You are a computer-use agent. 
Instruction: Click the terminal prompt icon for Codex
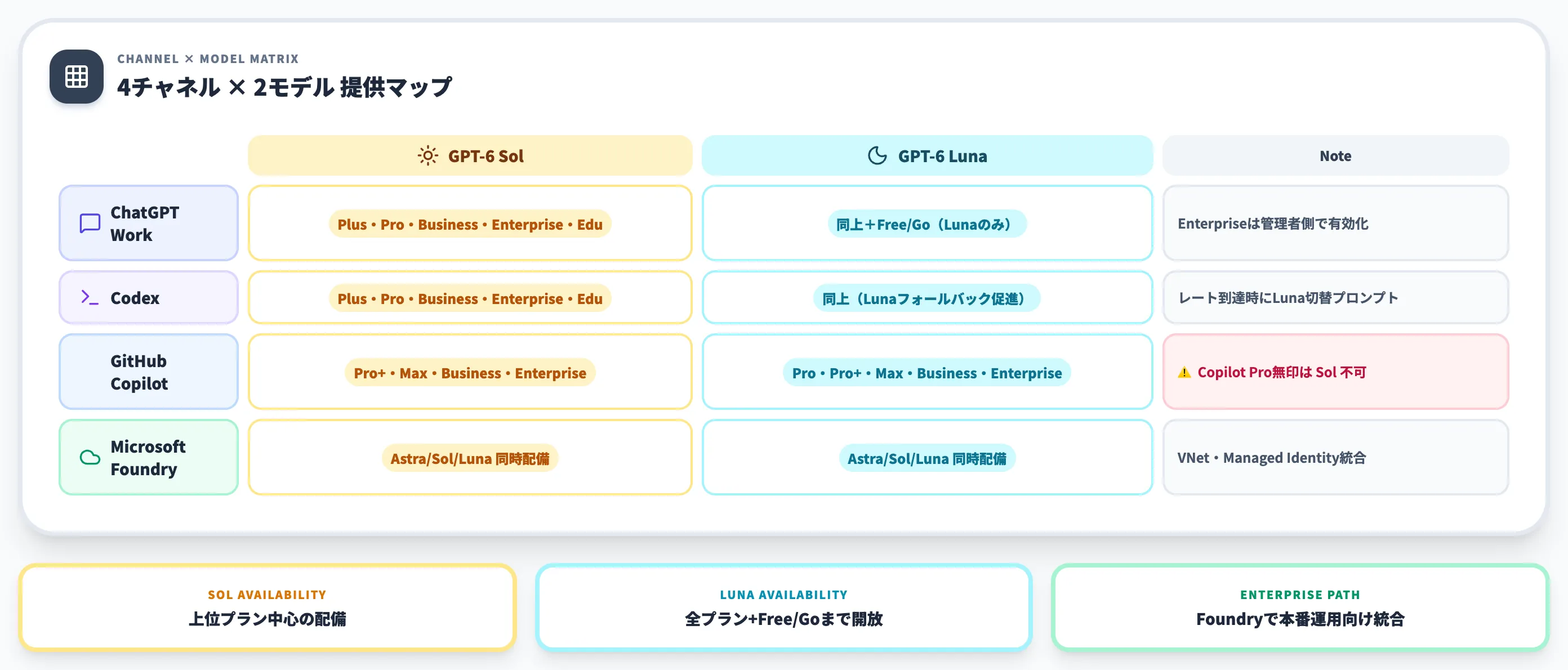pyautogui.click(x=90, y=298)
